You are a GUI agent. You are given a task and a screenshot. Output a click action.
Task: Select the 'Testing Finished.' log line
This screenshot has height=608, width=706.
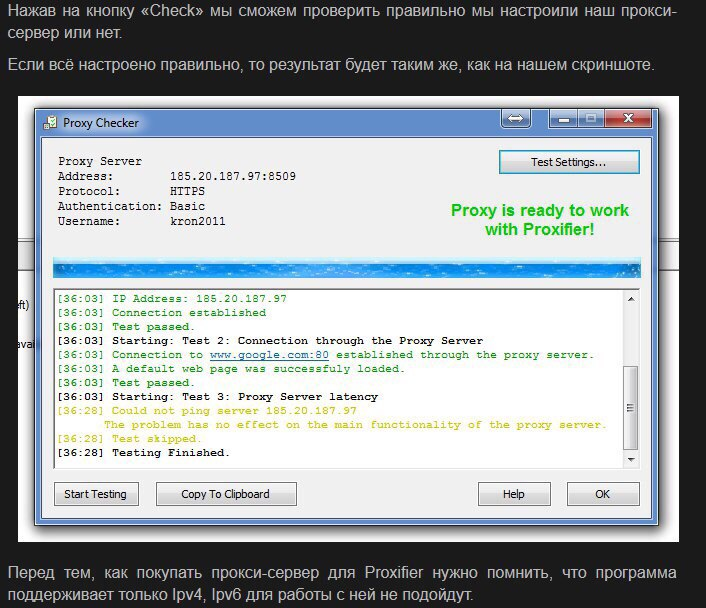coord(144,453)
